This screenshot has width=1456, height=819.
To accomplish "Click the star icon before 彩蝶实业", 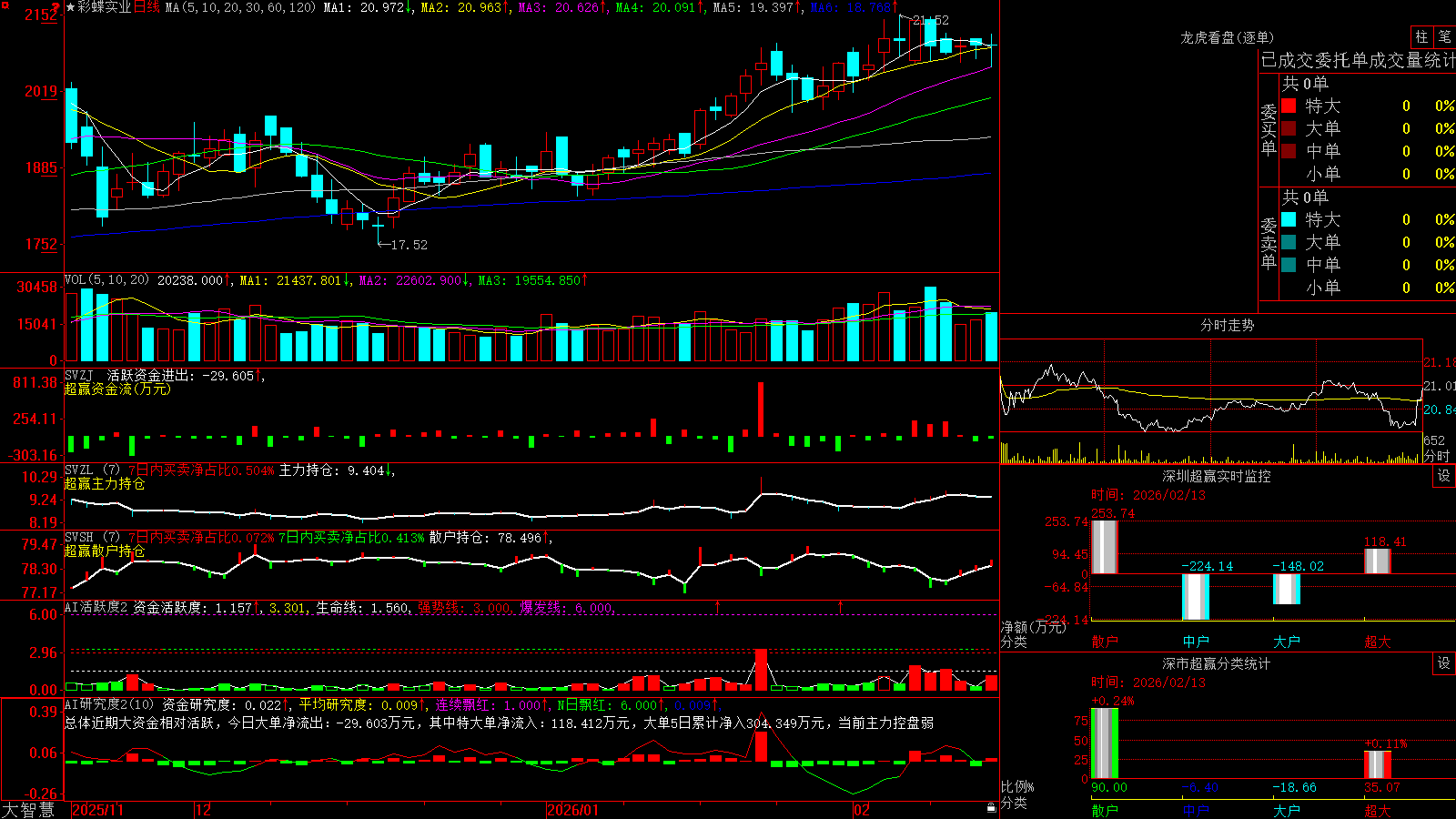I will [x=70, y=7].
